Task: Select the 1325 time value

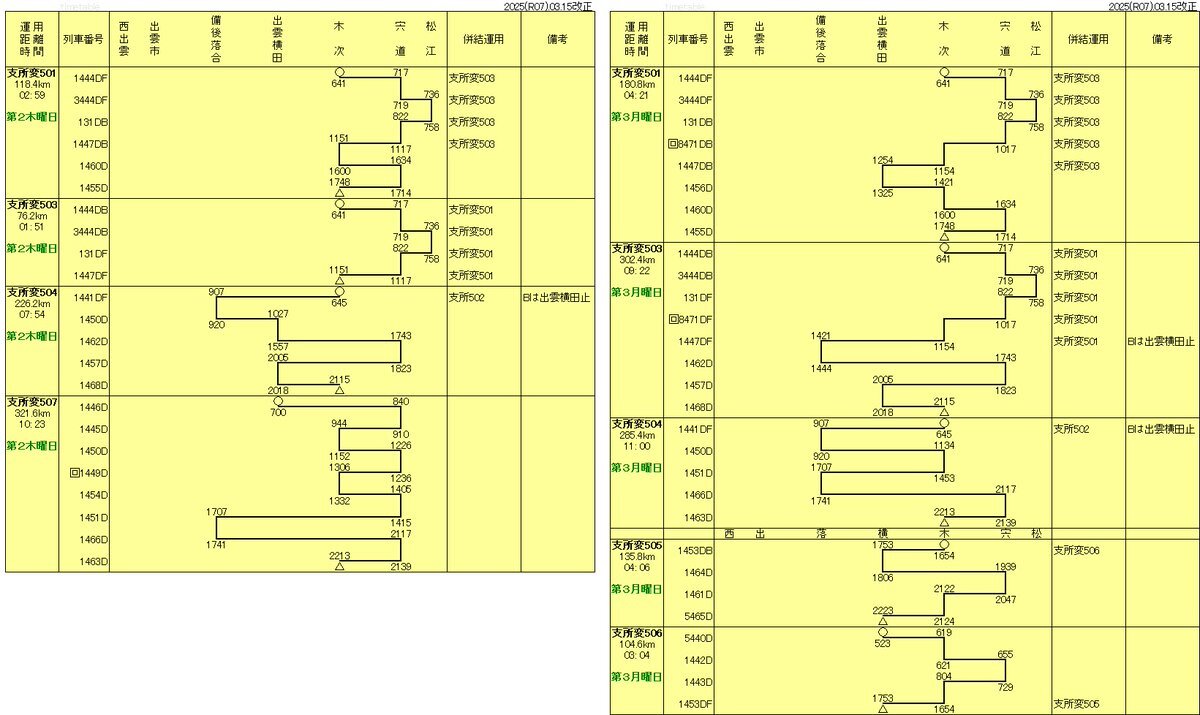Action: [883, 193]
